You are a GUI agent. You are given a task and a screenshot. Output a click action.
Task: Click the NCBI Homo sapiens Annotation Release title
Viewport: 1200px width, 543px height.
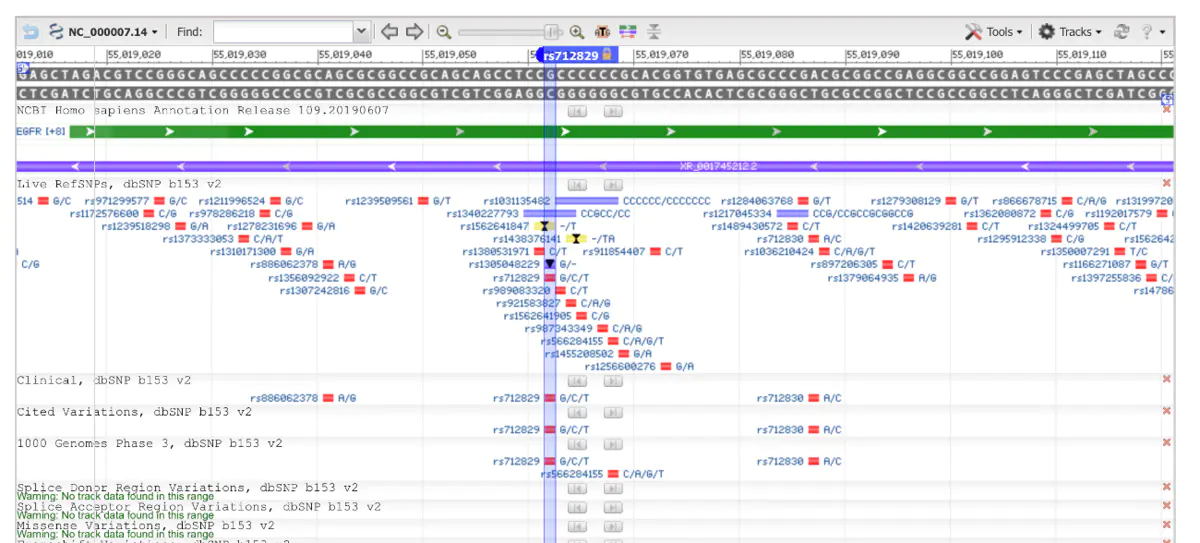pos(203,110)
